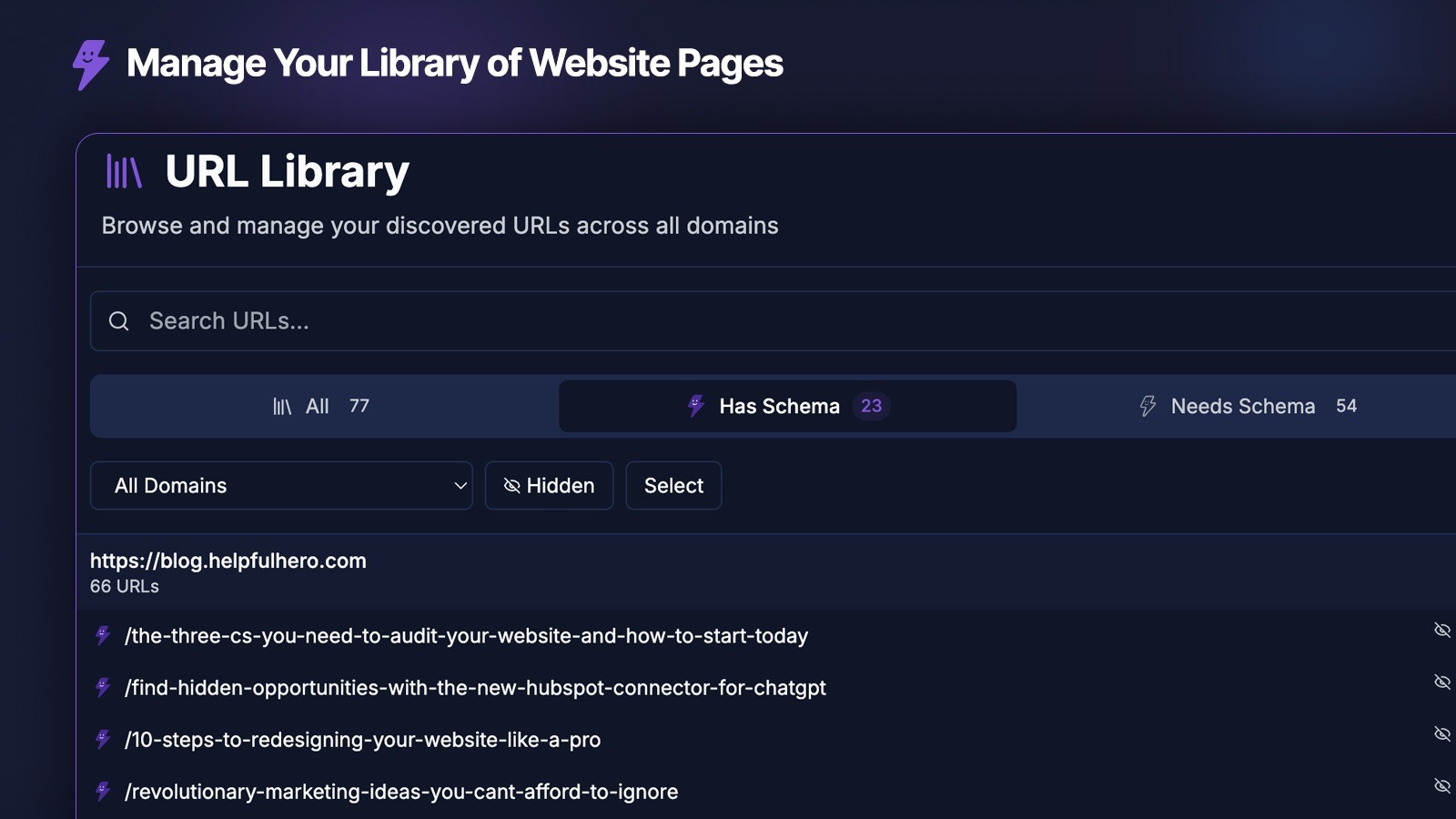
Task: Hide the the-three-cs-you-need-to-audit URL
Action: click(1441, 630)
